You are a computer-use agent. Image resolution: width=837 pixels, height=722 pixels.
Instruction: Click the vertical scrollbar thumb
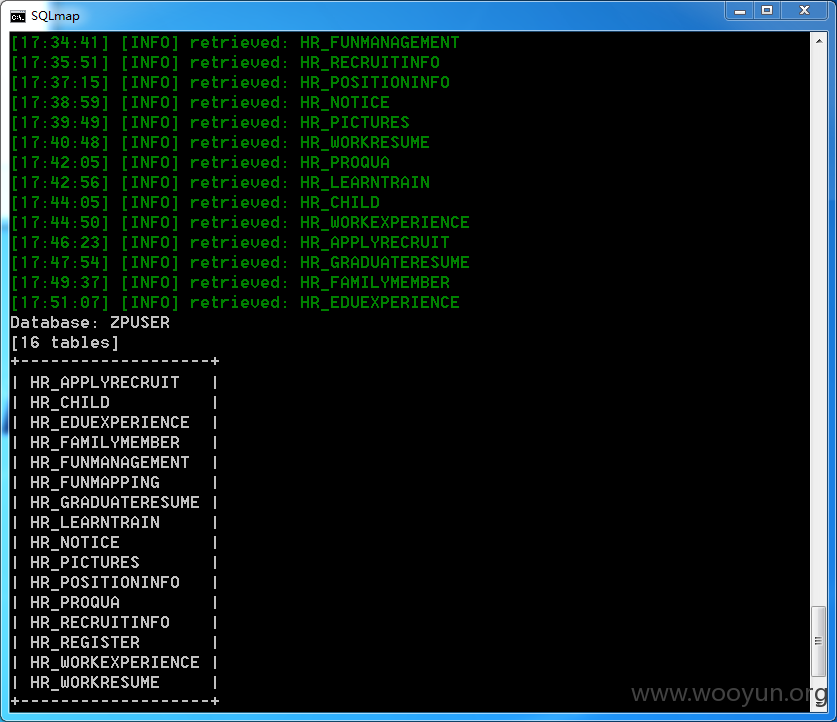coord(818,641)
